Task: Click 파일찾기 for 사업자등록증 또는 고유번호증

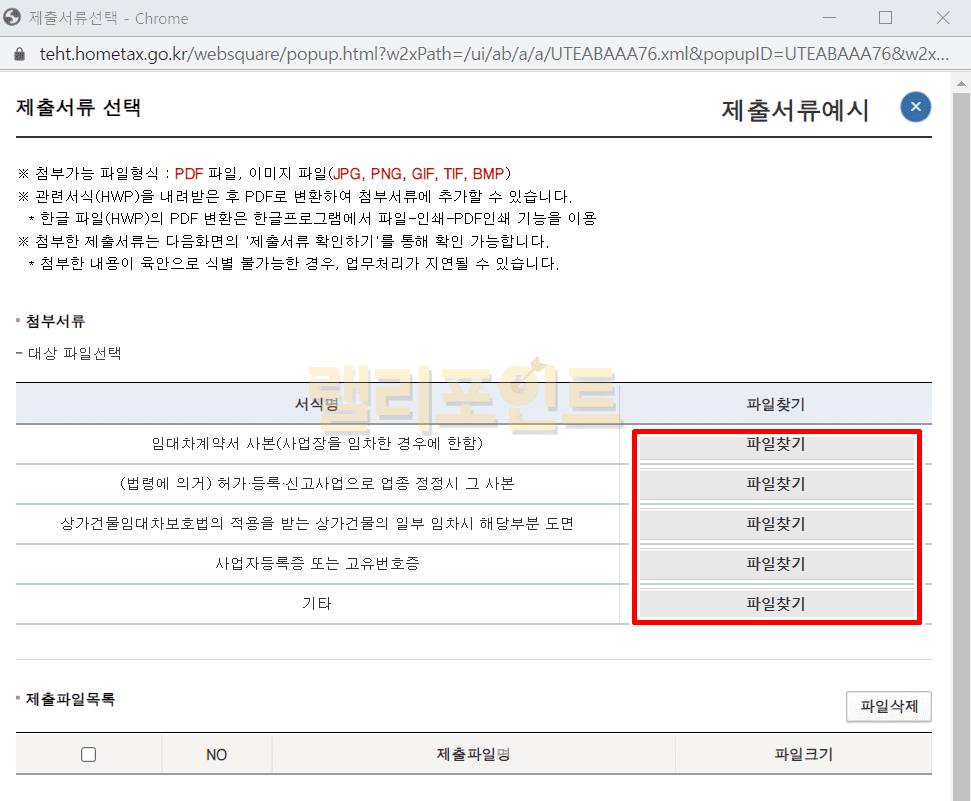Action: 776,565
